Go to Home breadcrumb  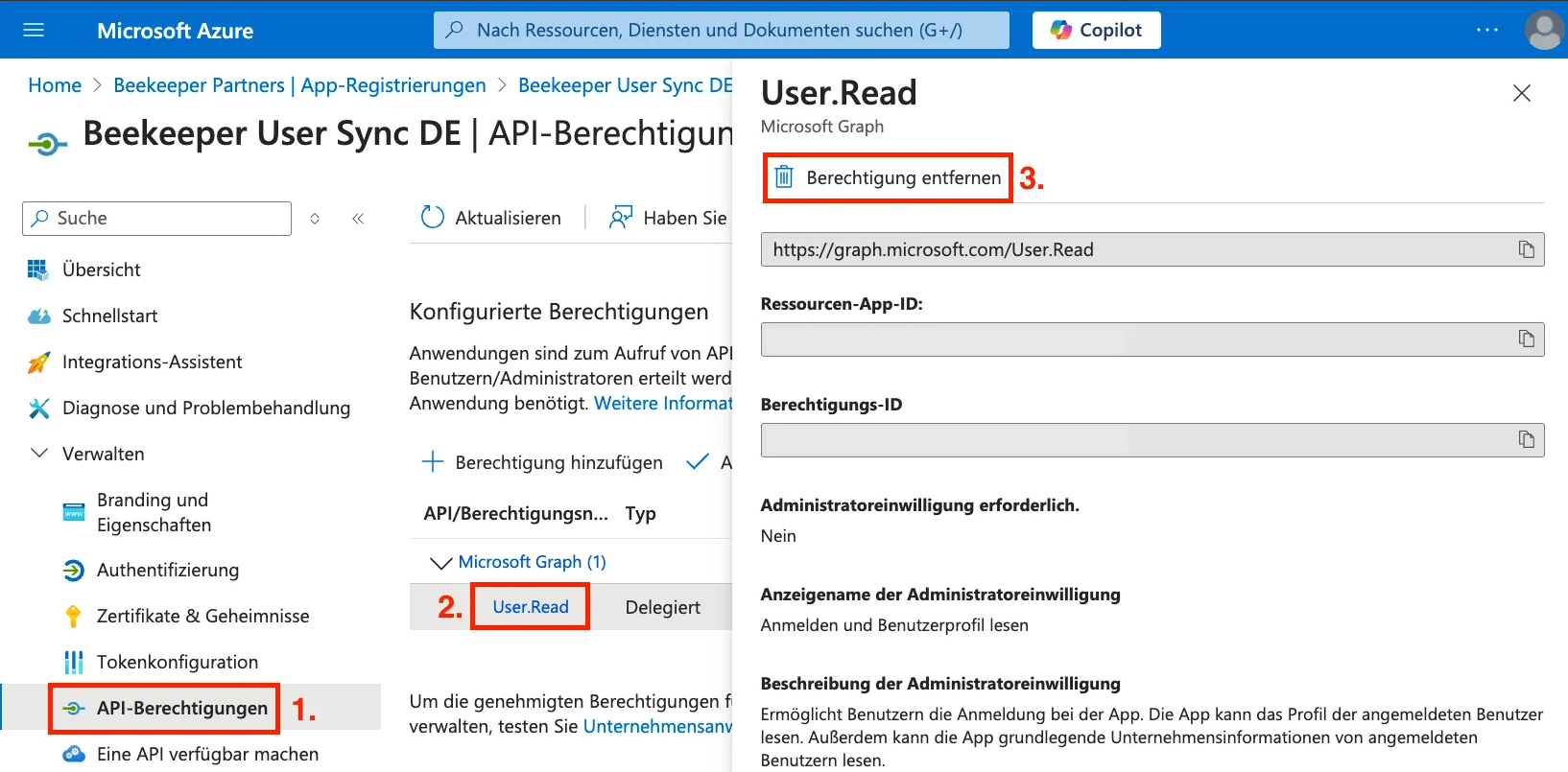coord(55,85)
